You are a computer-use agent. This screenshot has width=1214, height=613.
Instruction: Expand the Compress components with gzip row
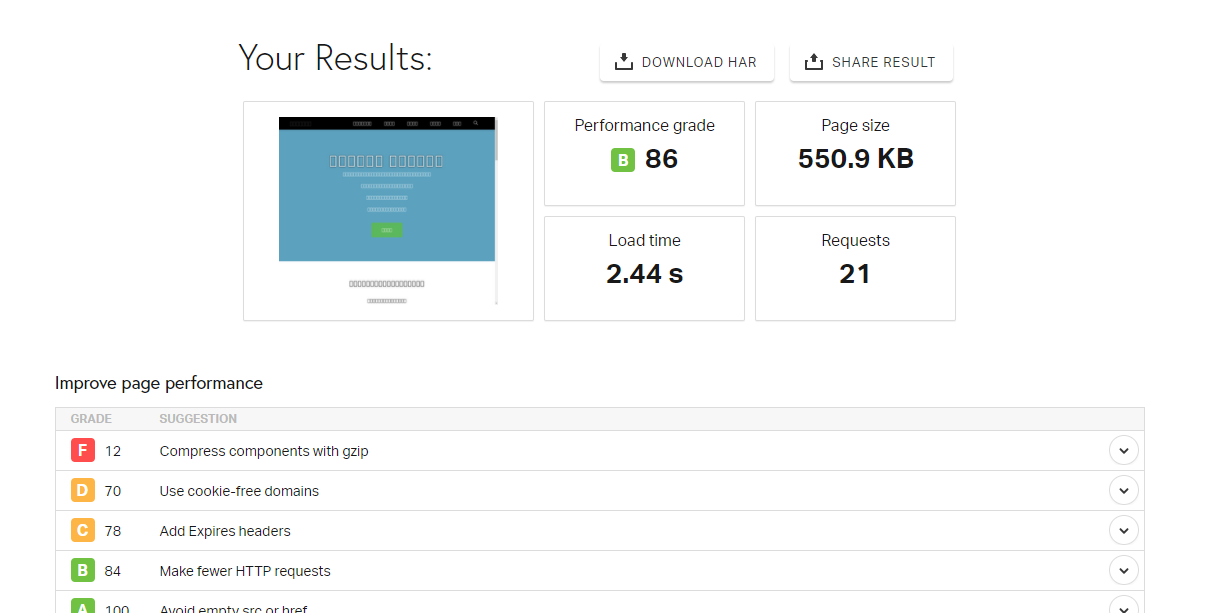coord(1123,451)
